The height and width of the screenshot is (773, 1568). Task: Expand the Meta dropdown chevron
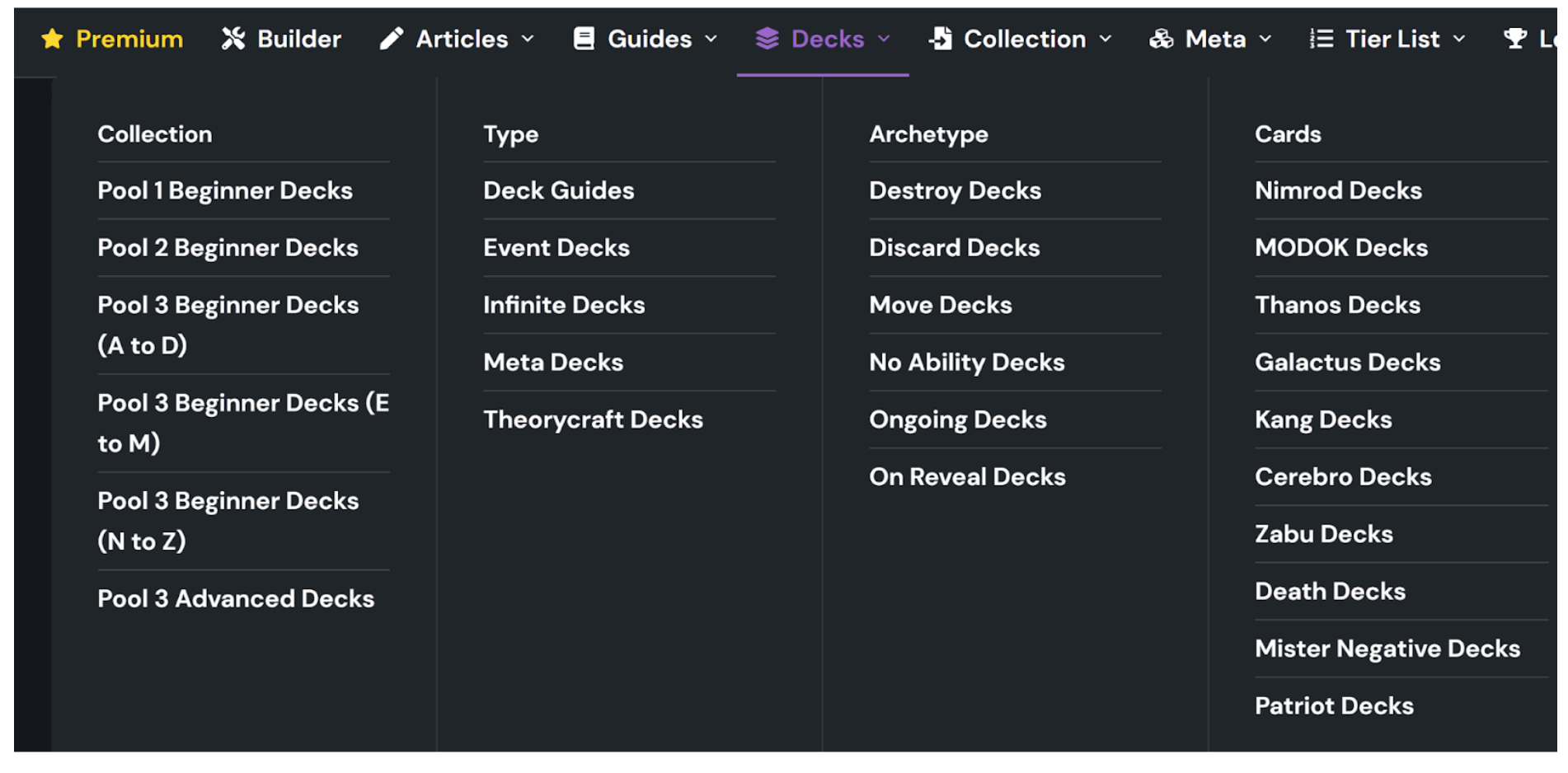pos(1265,39)
